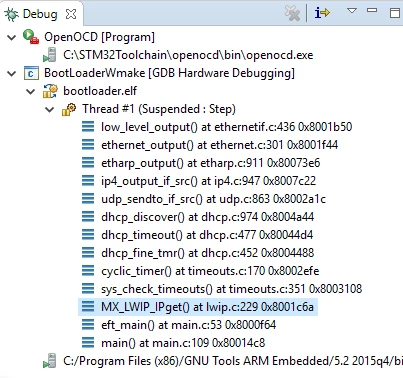Select eft_main() at main.c:53 frame
Viewport: 403px width, 378px height.
pos(188,325)
